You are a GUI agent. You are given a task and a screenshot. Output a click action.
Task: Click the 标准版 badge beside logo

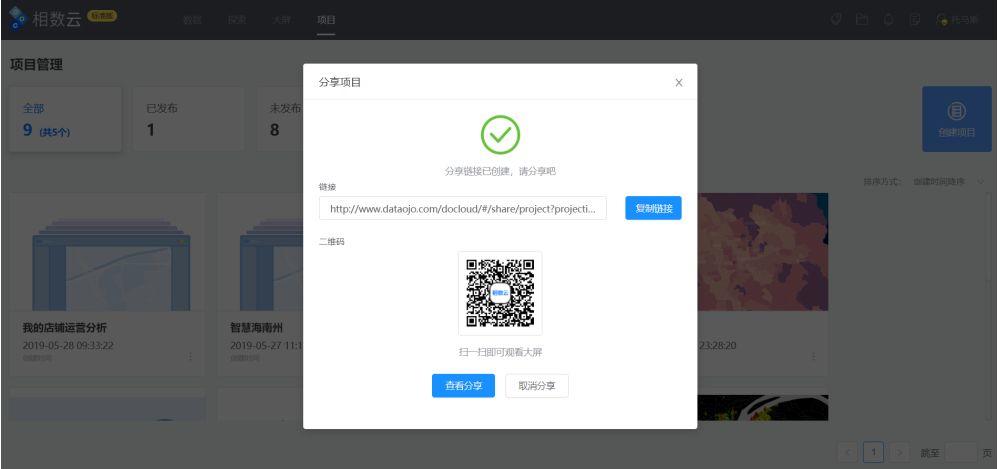point(102,16)
